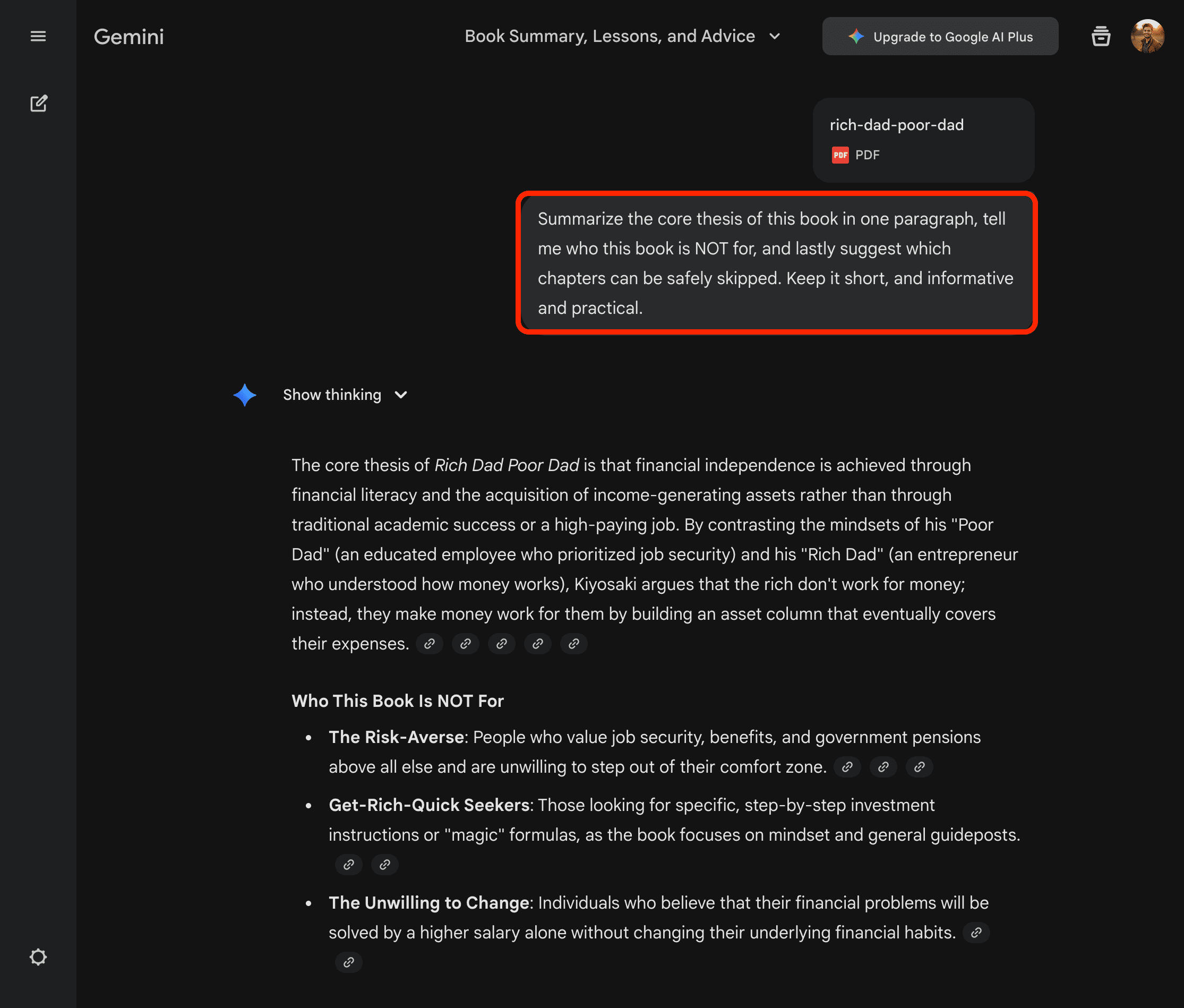Open the user profile avatar
This screenshot has width=1184, height=1008.
(1147, 36)
